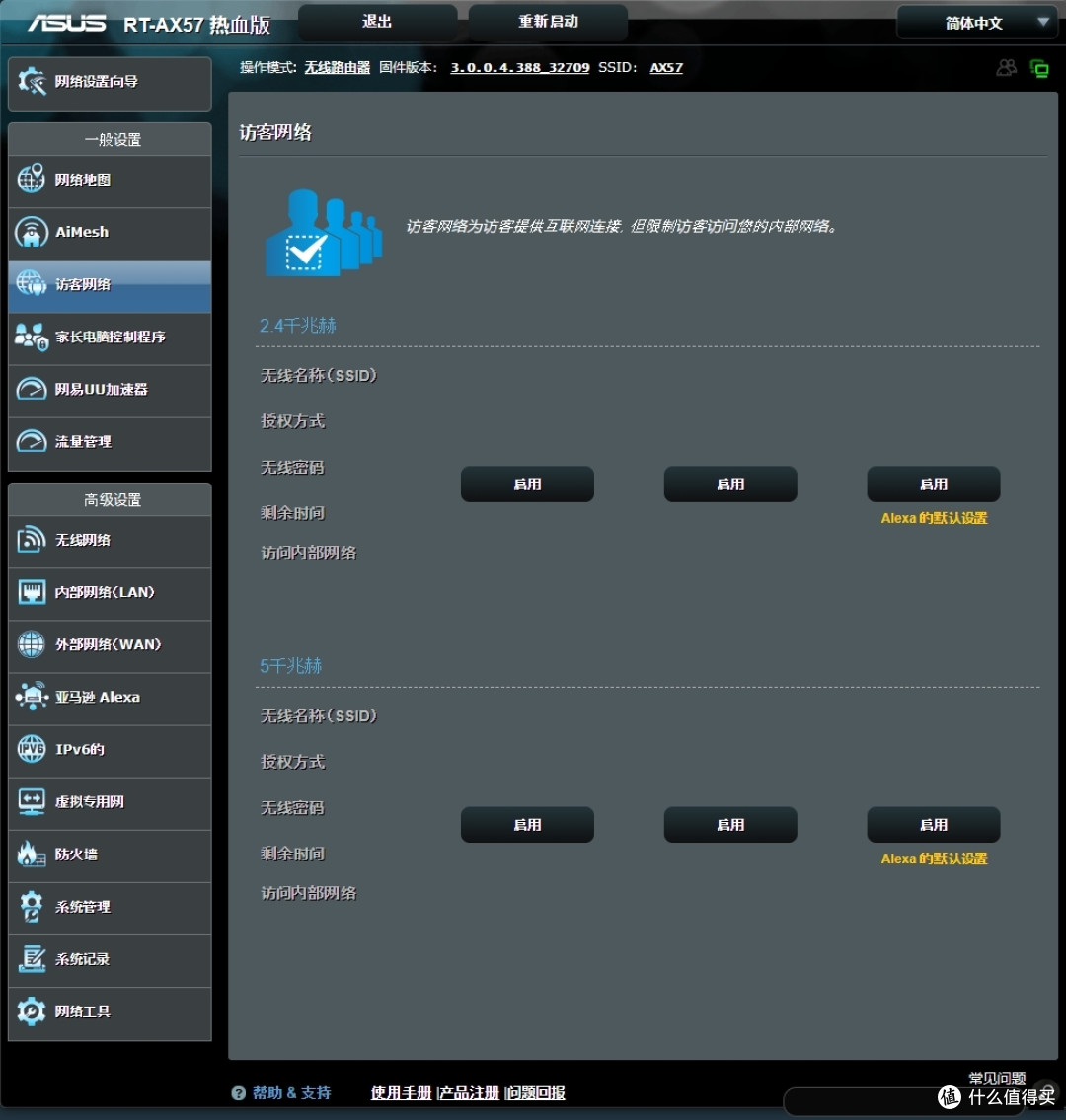Screen dimensions: 1066x1120
Task: Click the LAN ethernet port icon
Action: 32,592
